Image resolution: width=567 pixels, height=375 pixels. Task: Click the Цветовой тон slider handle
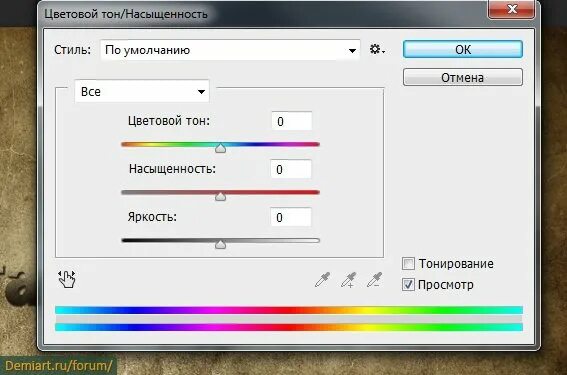point(221,148)
